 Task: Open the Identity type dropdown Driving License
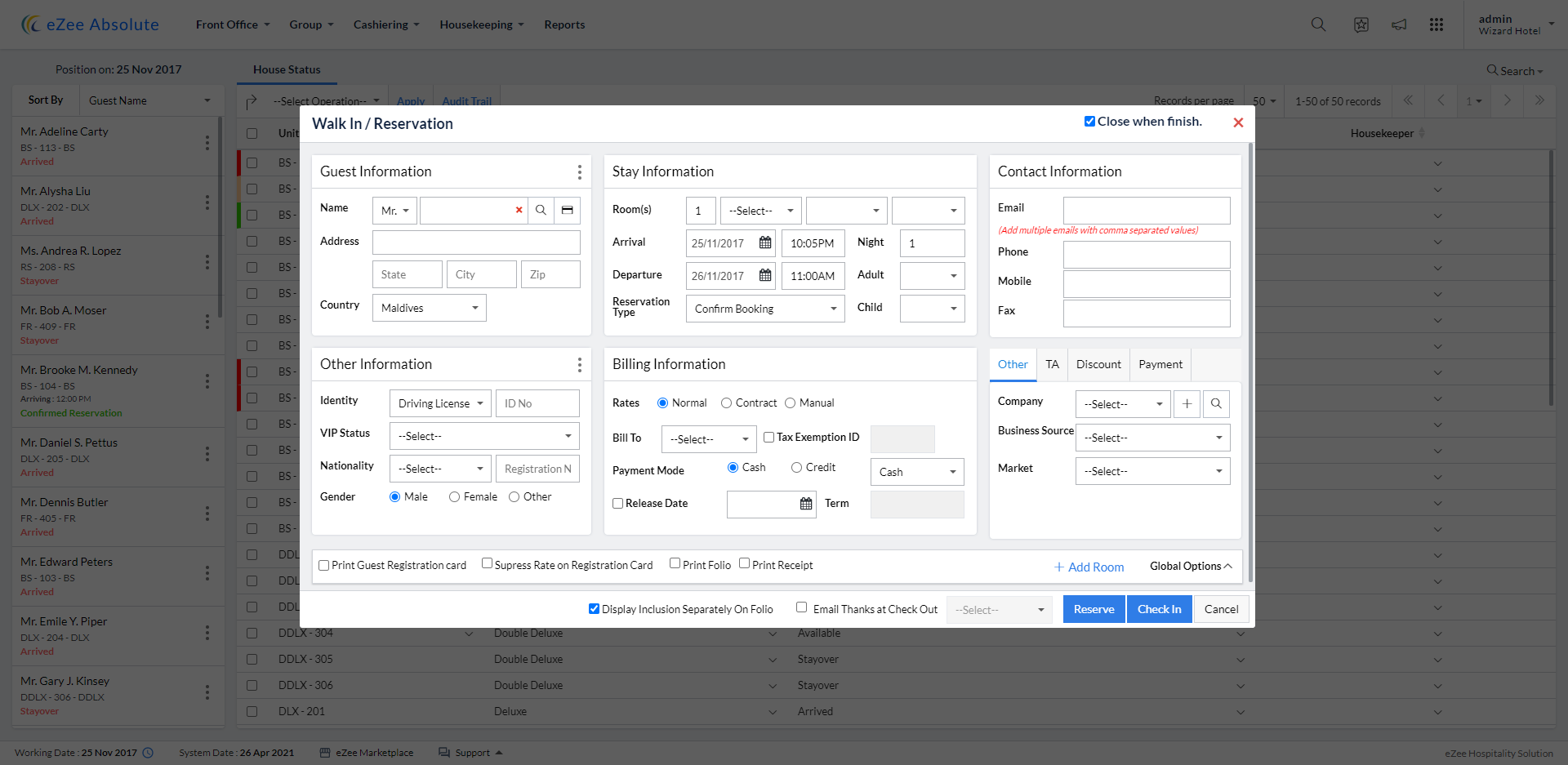(440, 403)
